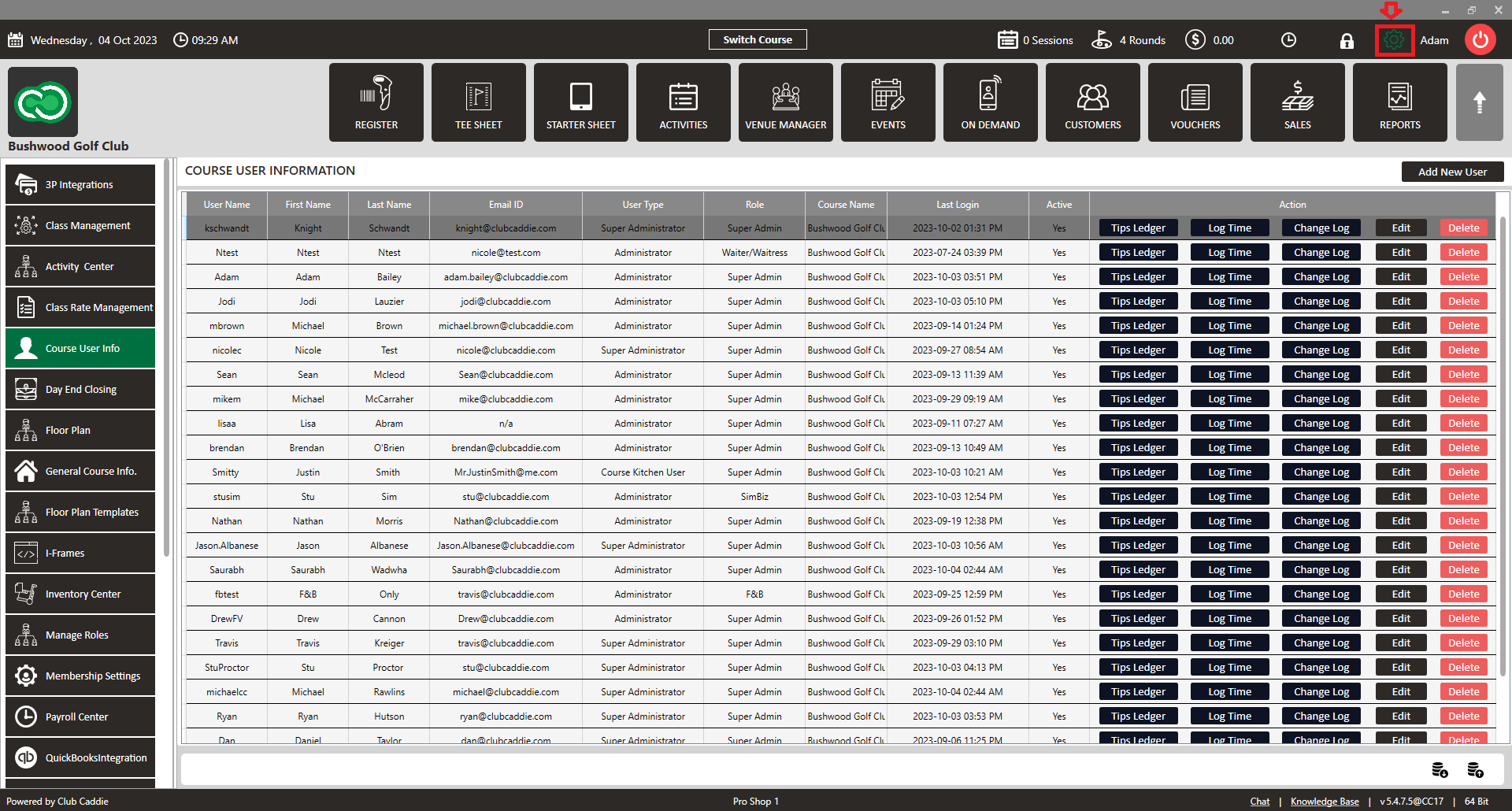The width and height of the screenshot is (1512, 811).
Task: Collapse the toolbar with up arrow button
Action: tap(1480, 102)
